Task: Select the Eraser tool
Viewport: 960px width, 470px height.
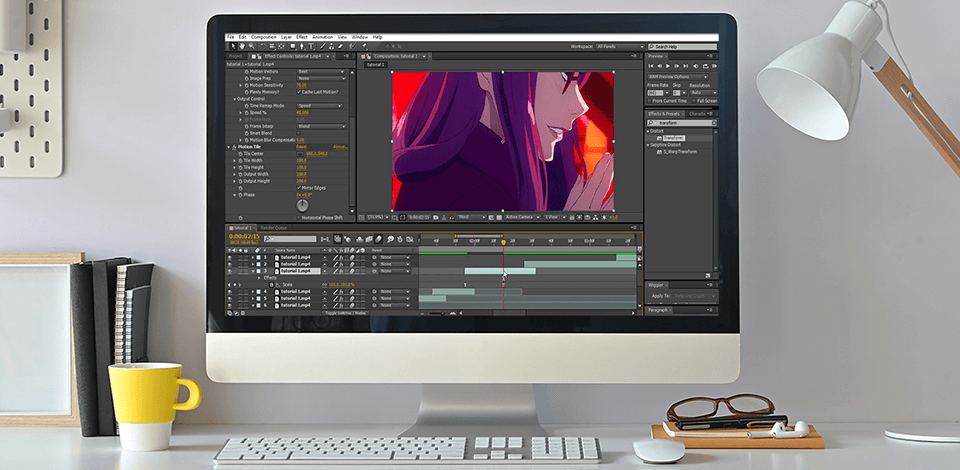Action: click(340, 47)
